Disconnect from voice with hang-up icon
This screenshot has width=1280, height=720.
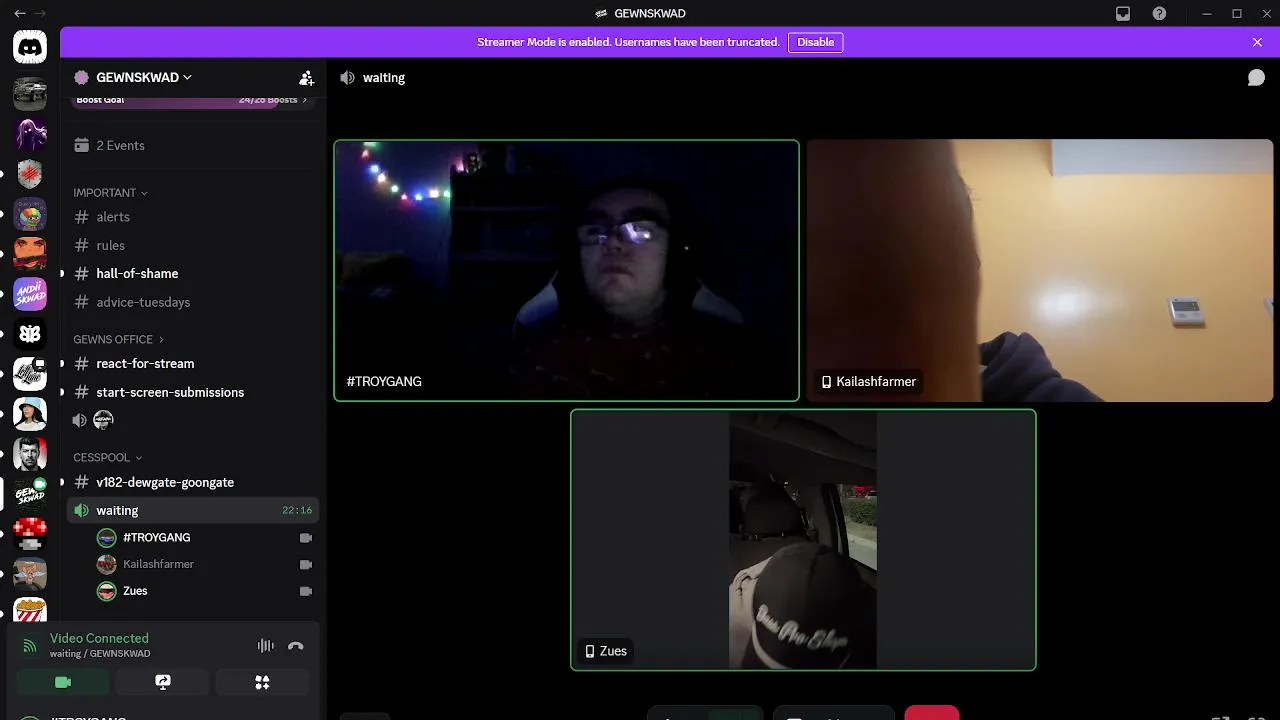[x=296, y=646]
